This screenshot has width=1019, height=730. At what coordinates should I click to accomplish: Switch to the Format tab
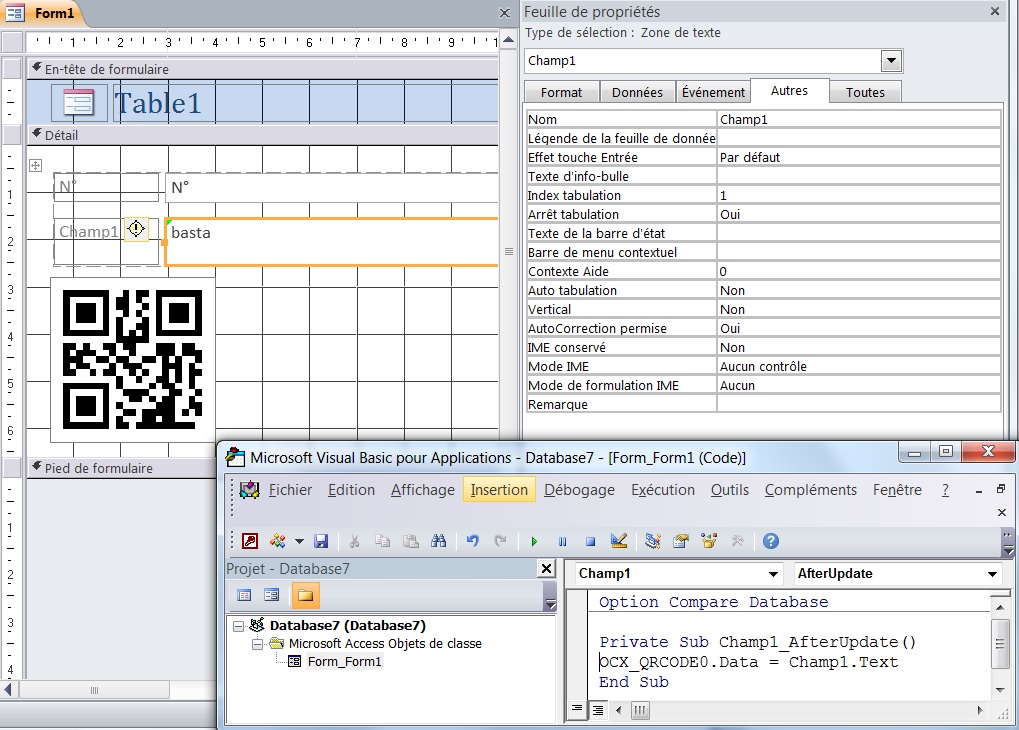point(561,92)
